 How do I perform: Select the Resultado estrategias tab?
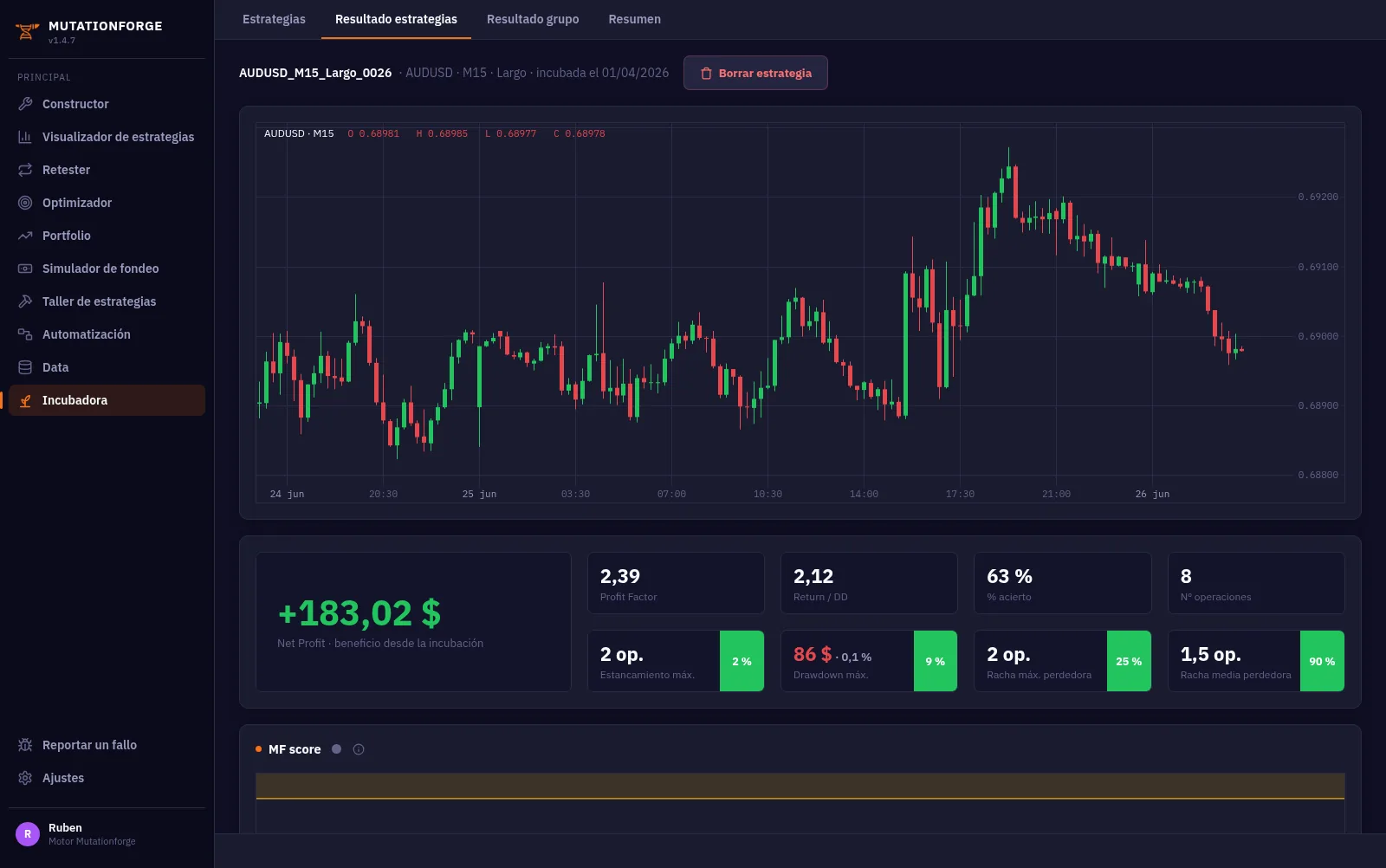click(x=396, y=19)
